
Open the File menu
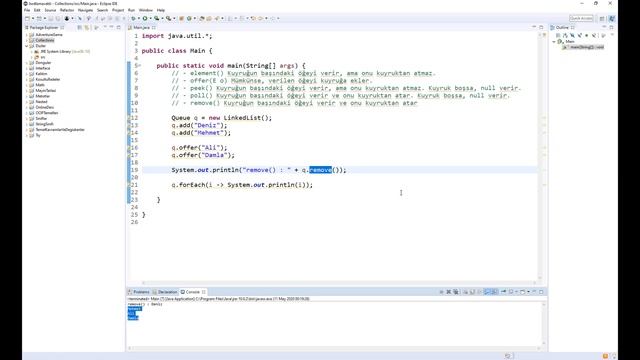coord(27,10)
